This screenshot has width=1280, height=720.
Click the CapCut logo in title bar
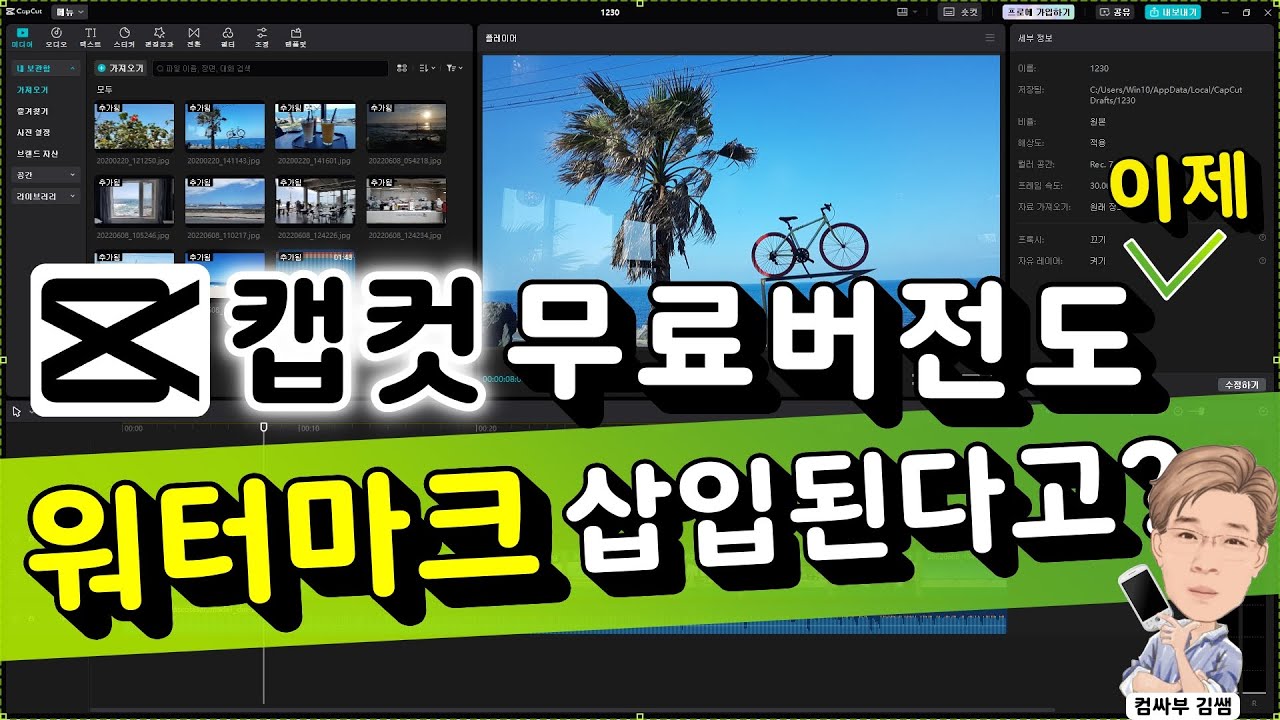coord(26,12)
